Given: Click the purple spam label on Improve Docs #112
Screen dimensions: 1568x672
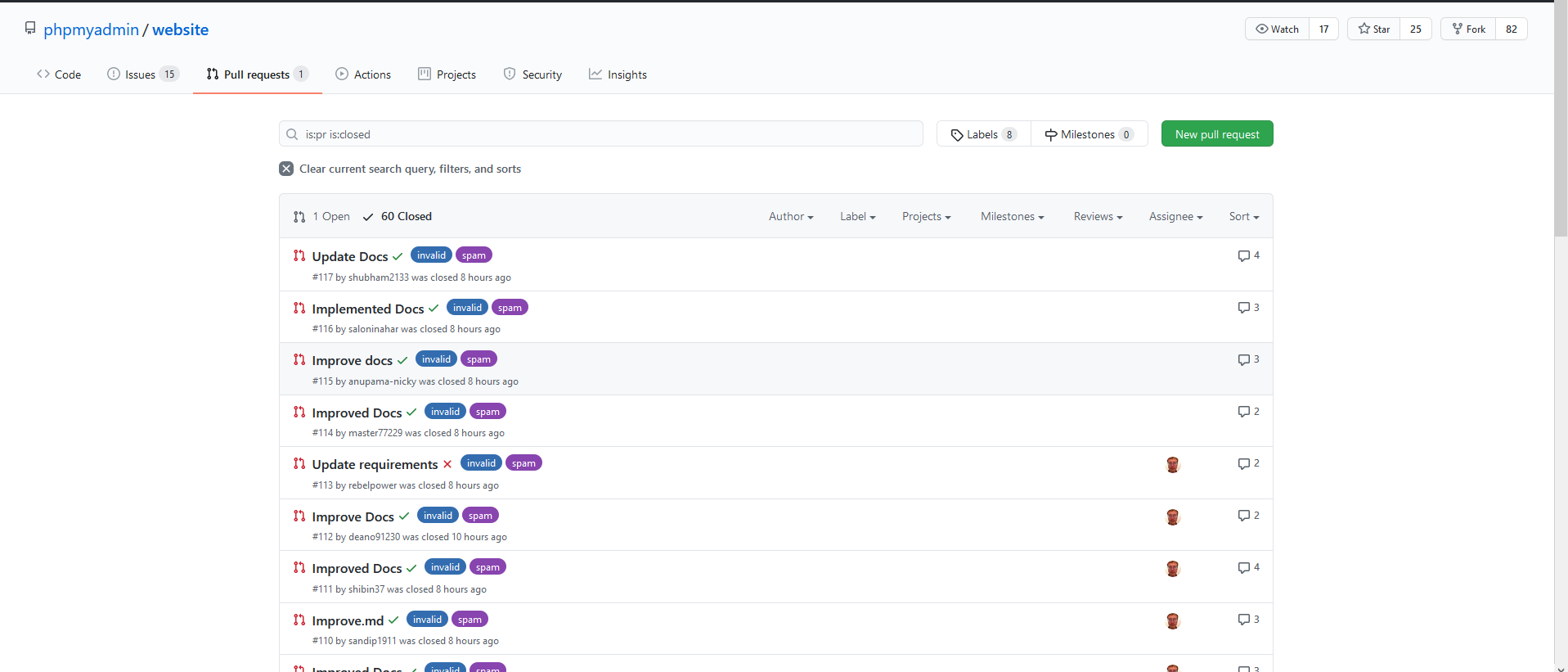Looking at the screenshot, I should [480, 516].
